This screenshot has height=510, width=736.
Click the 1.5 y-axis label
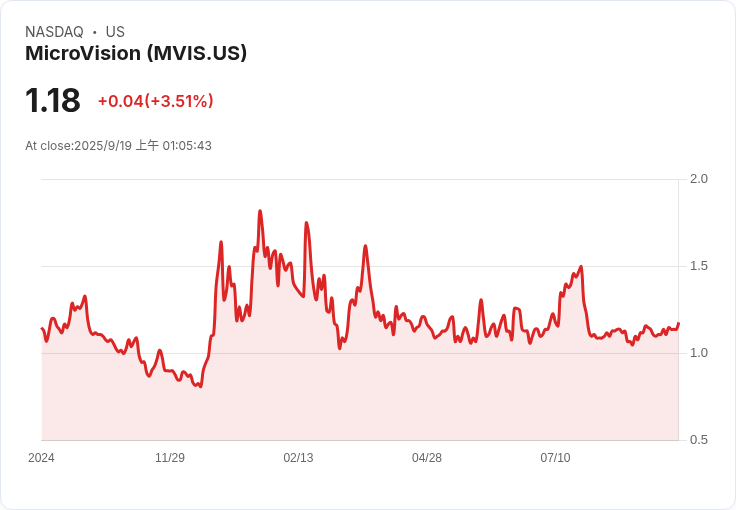coord(698,266)
